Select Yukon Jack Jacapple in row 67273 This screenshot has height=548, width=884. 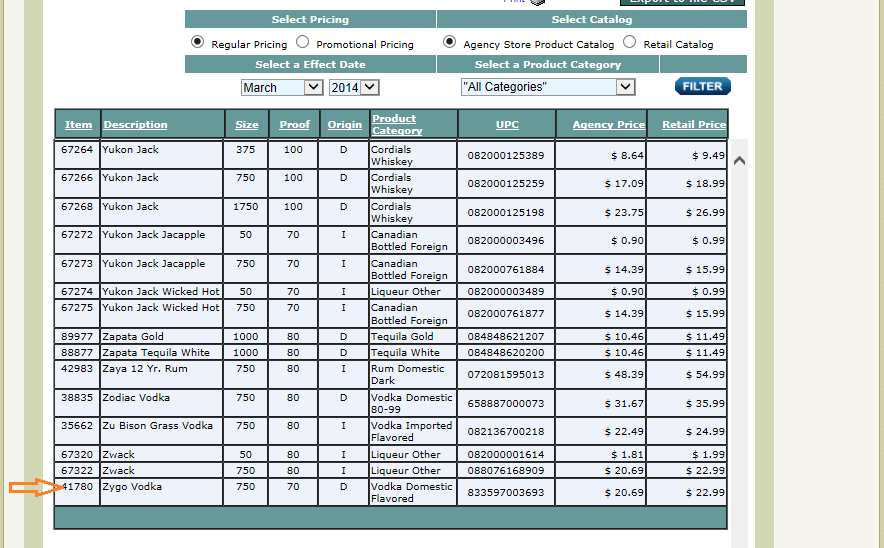154,263
